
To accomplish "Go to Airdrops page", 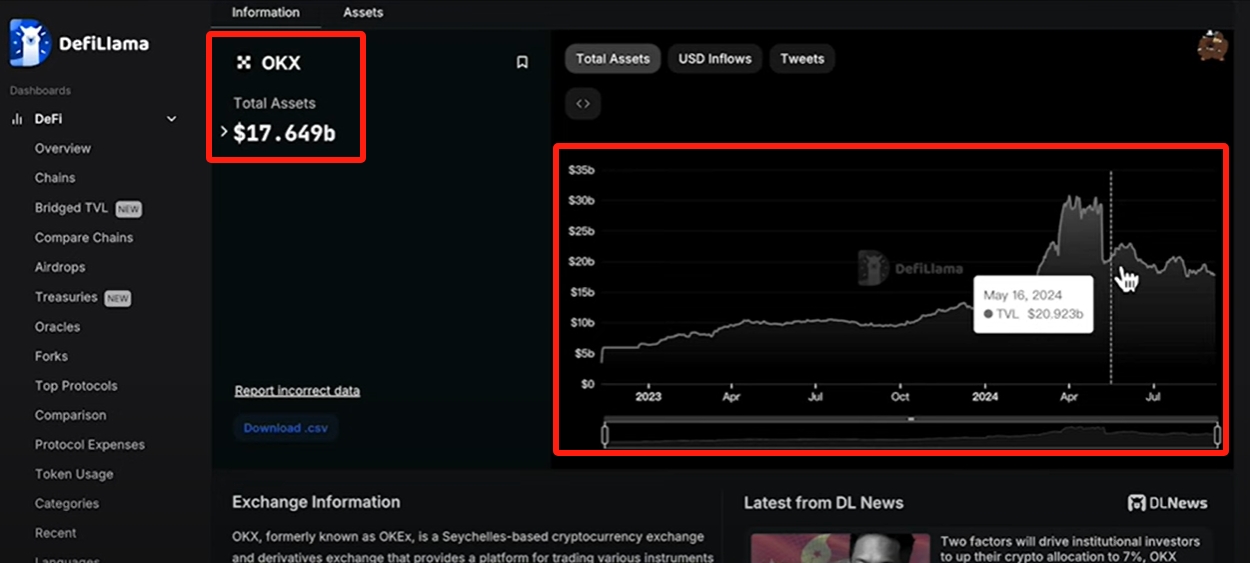I will pyautogui.click(x=60, y=268).
